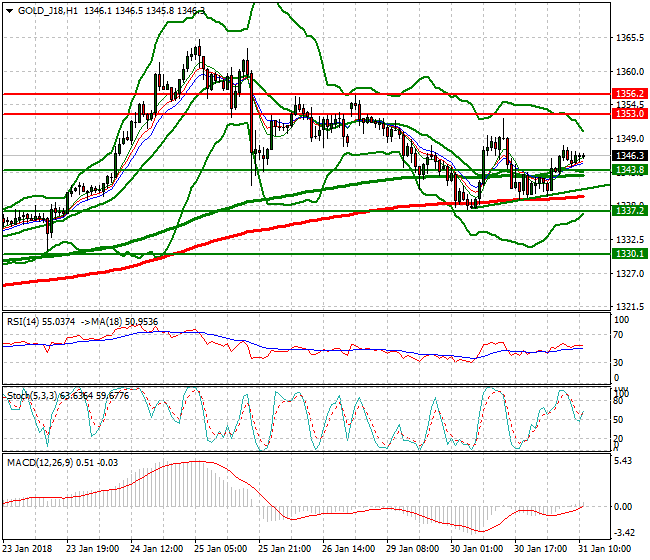Click the 1349.0 price axis value
650x560 pixels.
click(630, 138)
